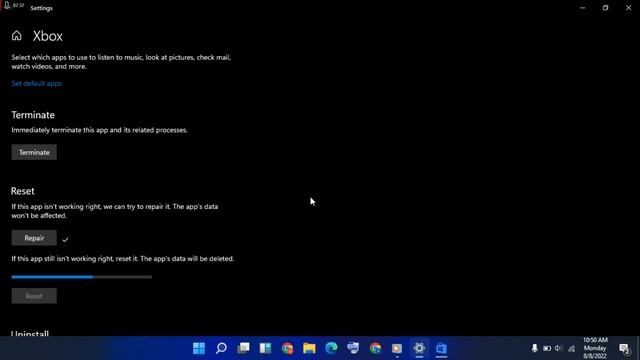The height and width of the screenshot is (360, 640).
Task: Click the Terminate button
Action: coord(34,152)
